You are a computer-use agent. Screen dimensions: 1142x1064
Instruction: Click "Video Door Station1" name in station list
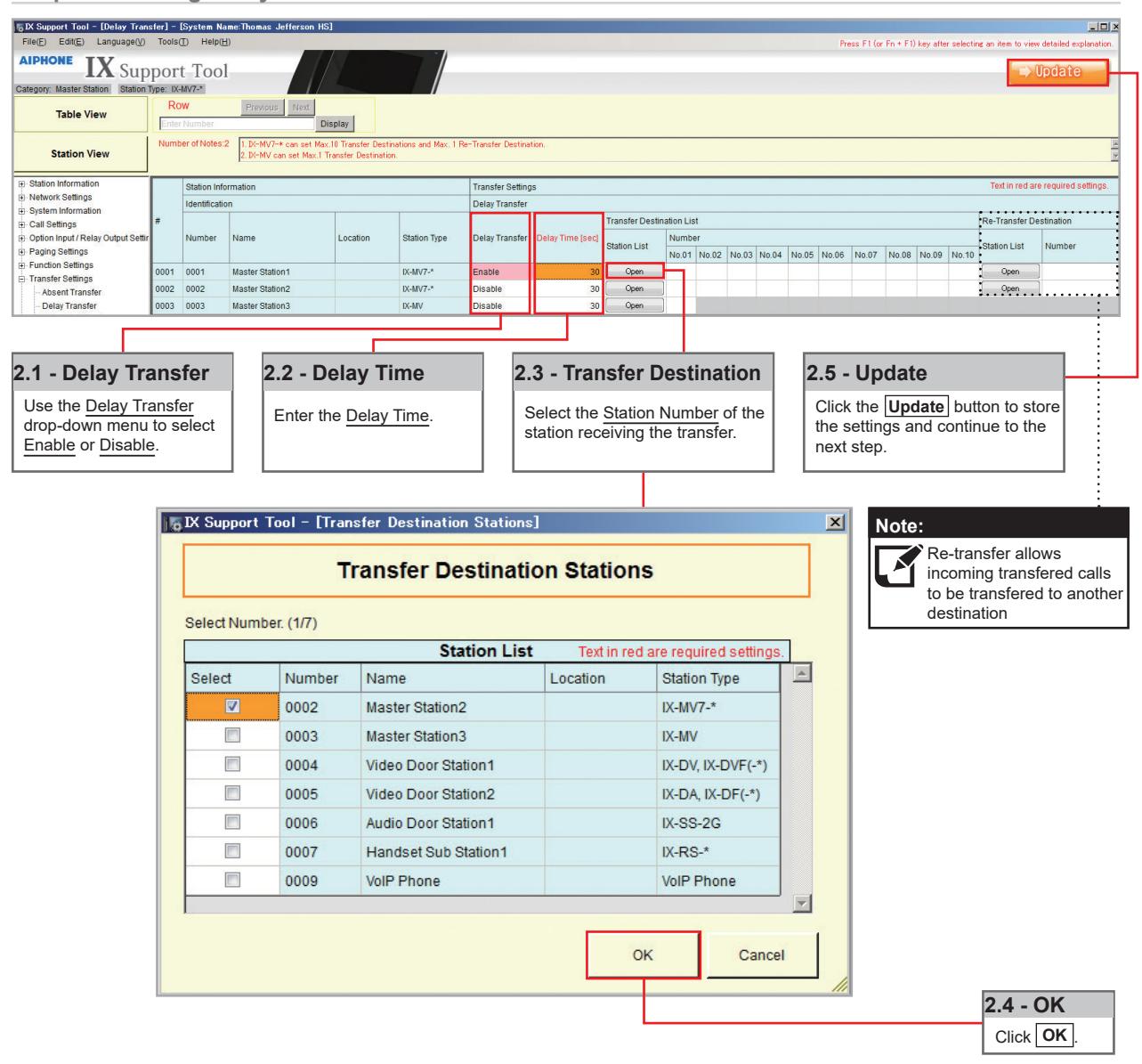point(430,766)
